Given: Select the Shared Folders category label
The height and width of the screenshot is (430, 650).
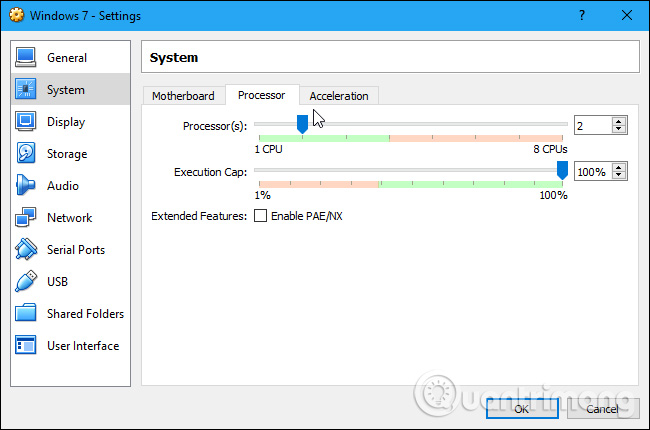Looking at the screenshot, I should coord(85,314).
